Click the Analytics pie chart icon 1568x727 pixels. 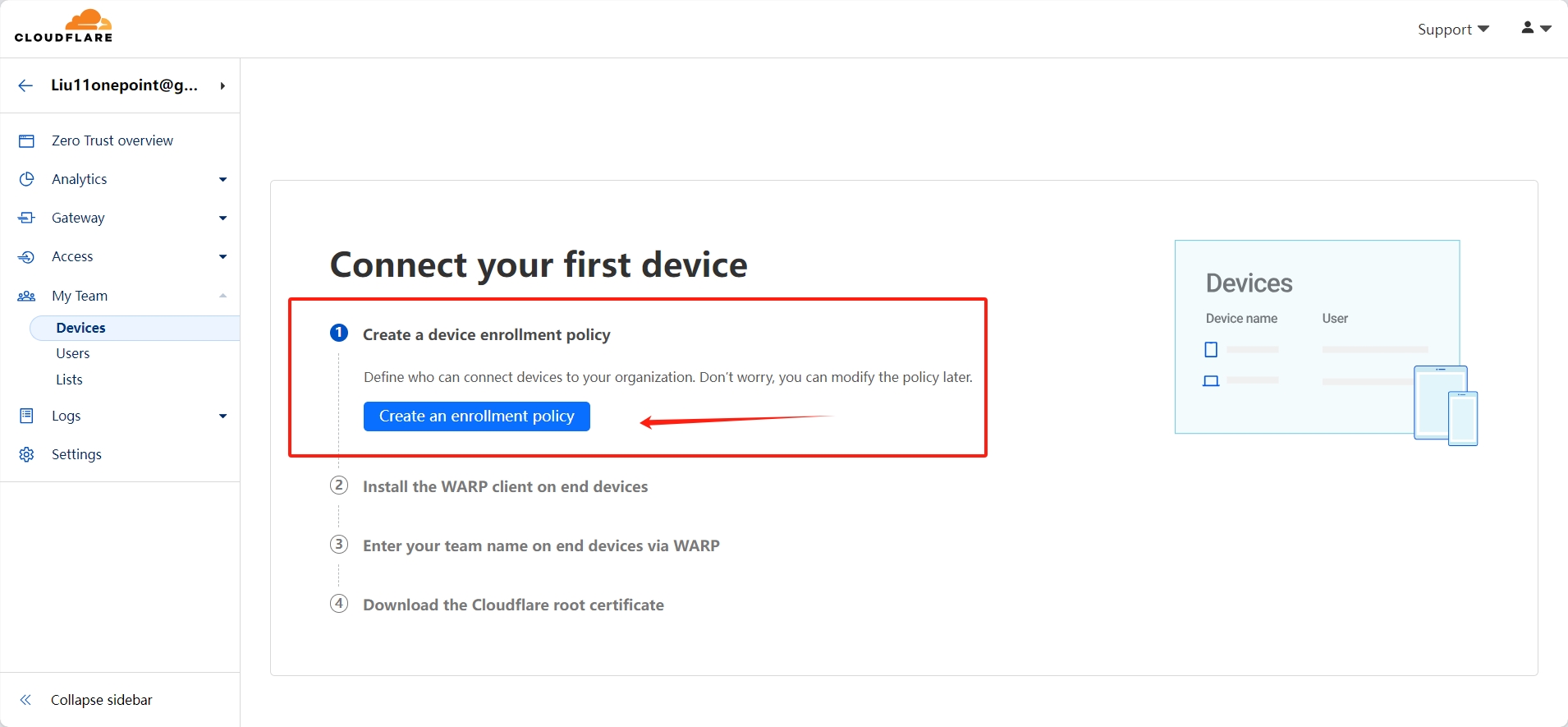pos(26,179)
